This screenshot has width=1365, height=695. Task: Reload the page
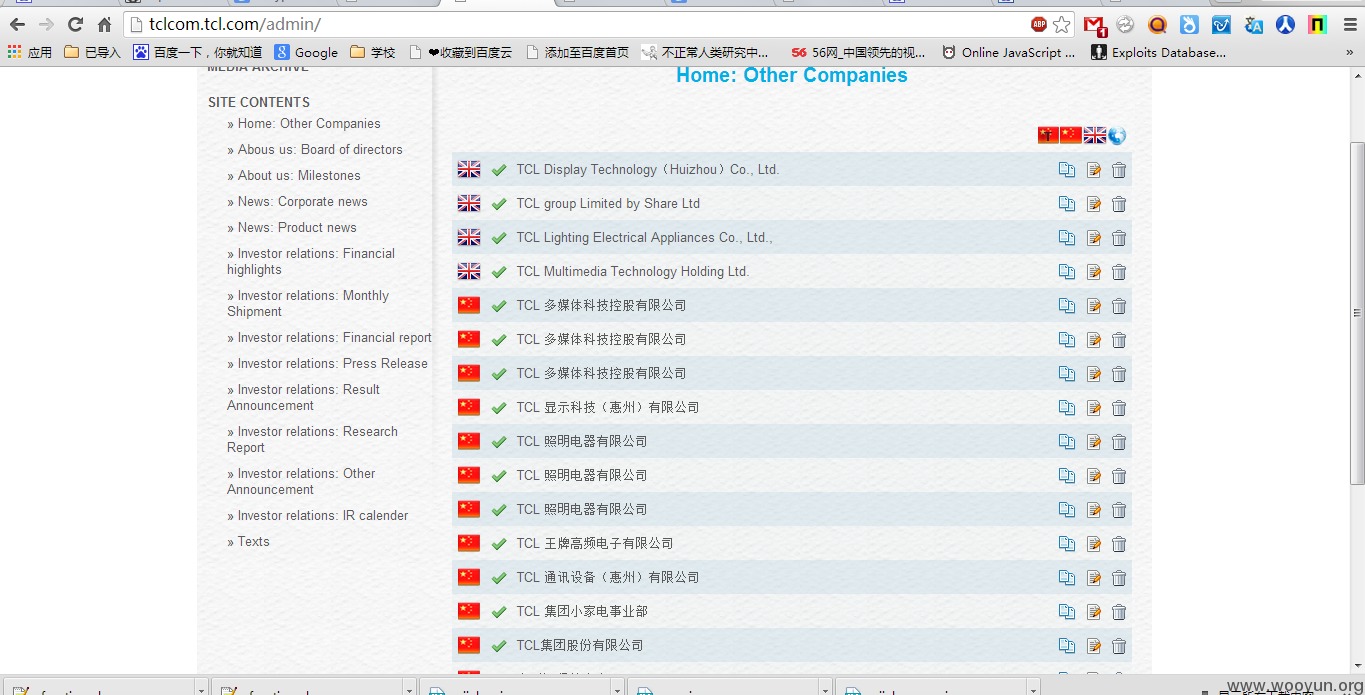pyautogui.click(x=75, y=25)
